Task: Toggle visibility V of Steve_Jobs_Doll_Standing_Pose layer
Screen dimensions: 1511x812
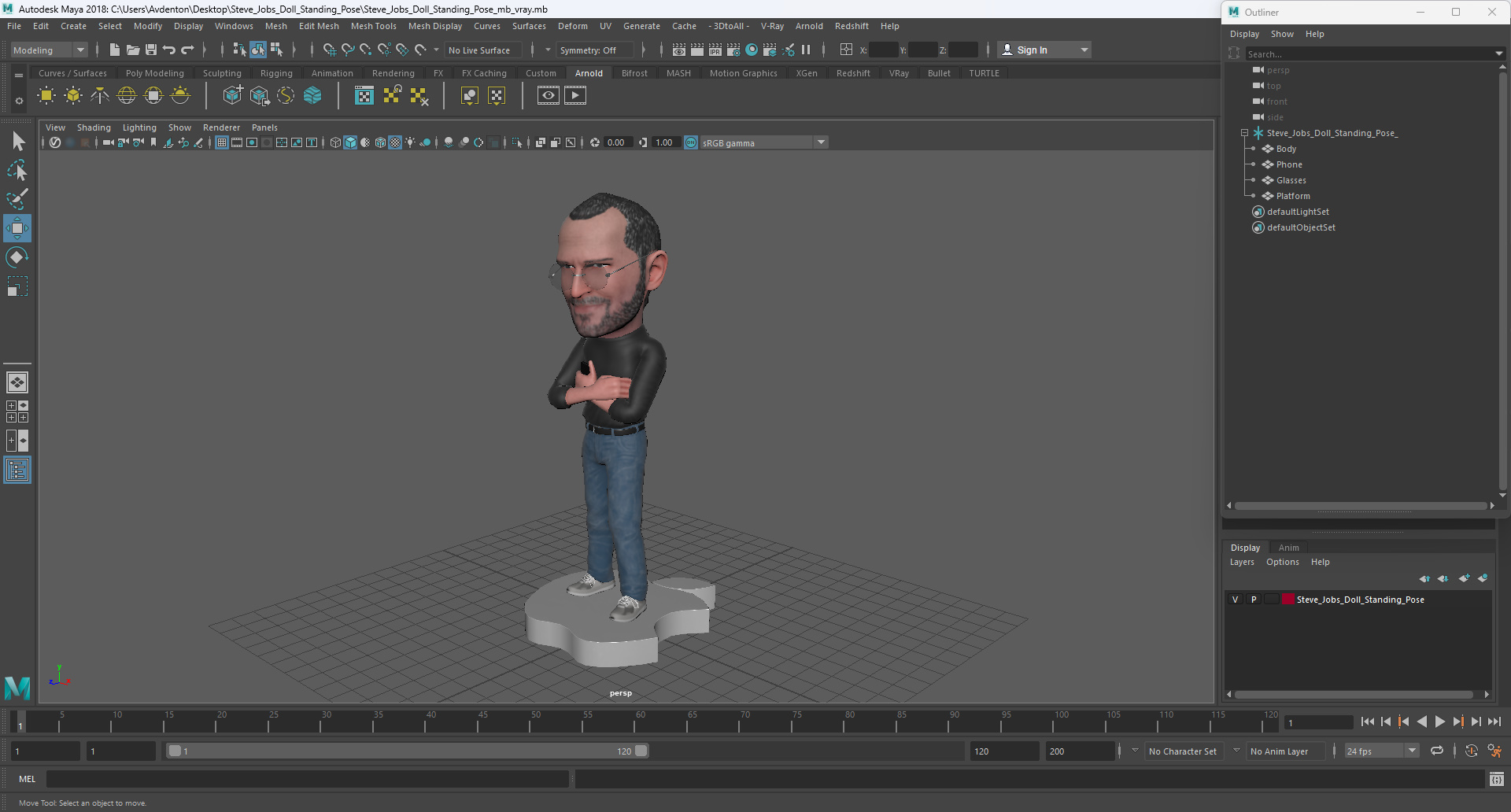Action: 1235,600
